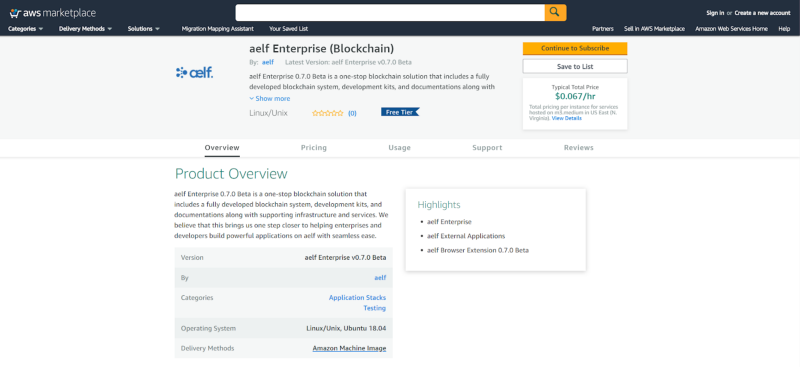This screenshot has width=800, height=367.
Task: Focus the marketplace search input field
Action: [x=390, y=12]
